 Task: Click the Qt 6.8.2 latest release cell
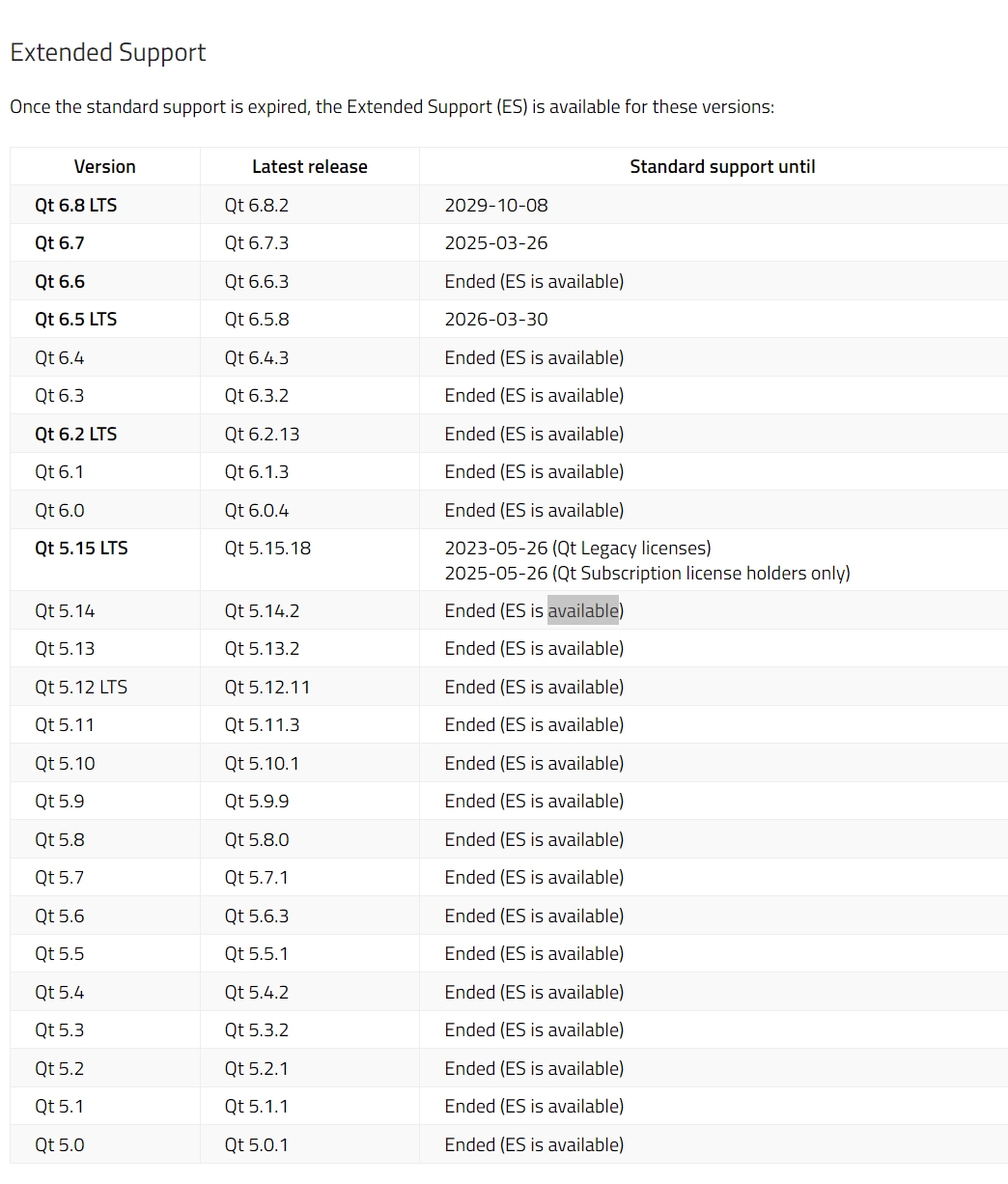coord(257,205)
